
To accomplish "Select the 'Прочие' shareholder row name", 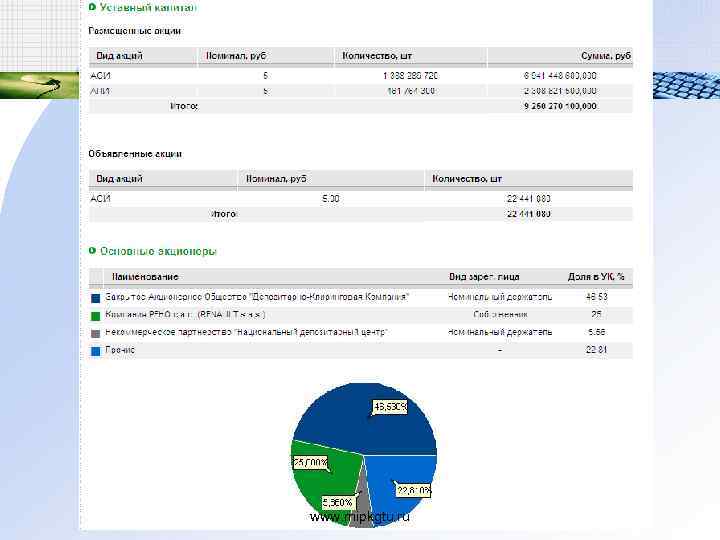I will coord(120,350).
